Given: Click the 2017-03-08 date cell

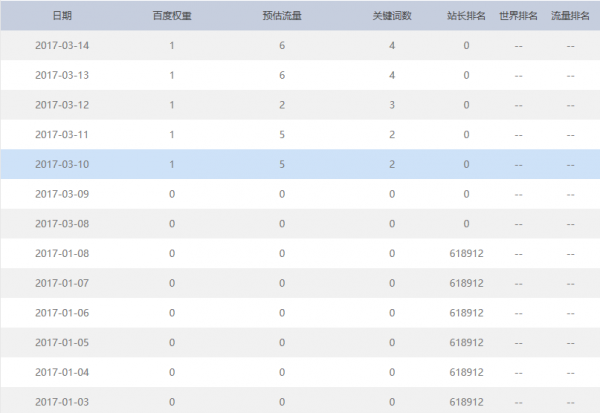Looking at the screenshot, I should tap(62, 224).
